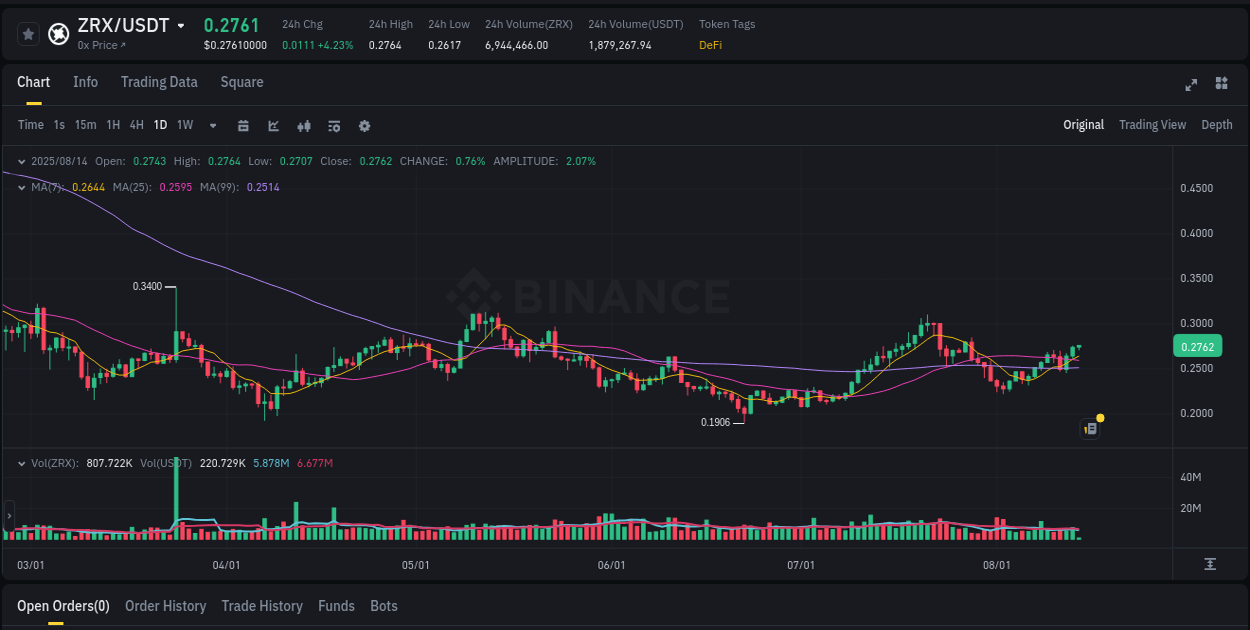The image size is (1250, 630).
Task: Select the candlestick chart style icon
Action: 303,126
